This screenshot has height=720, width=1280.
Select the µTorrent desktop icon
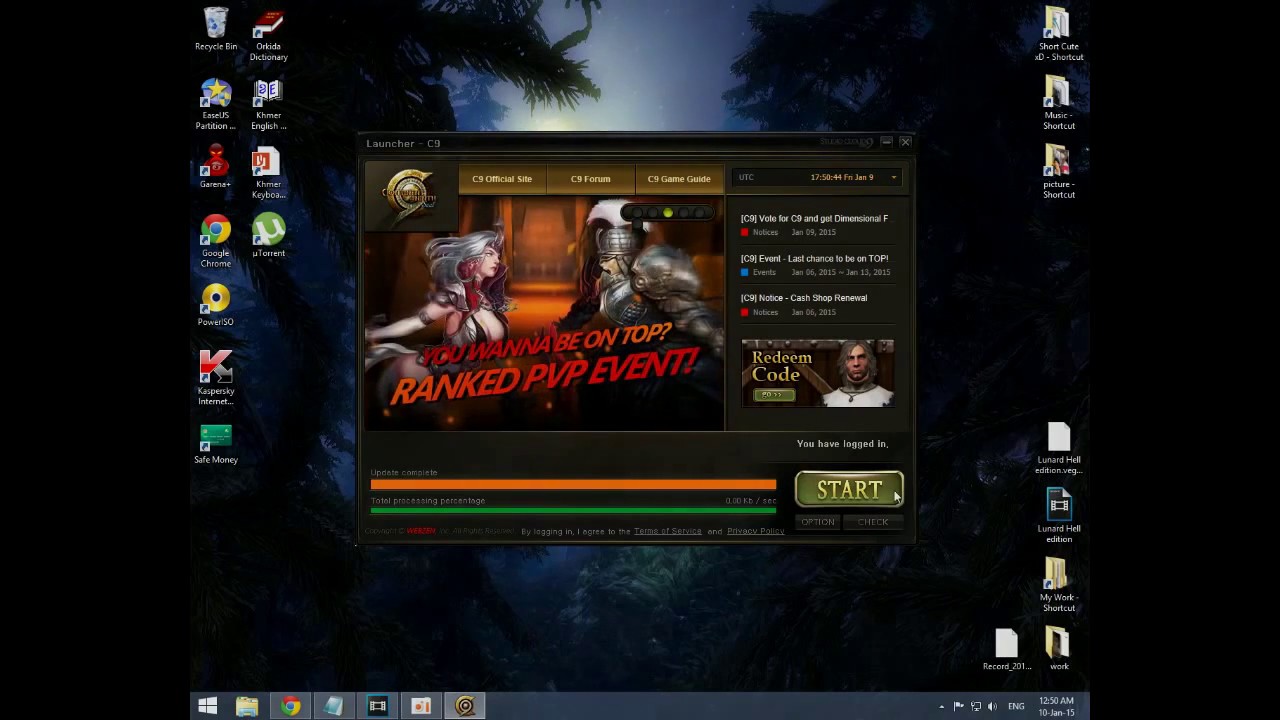pos(268,237)
